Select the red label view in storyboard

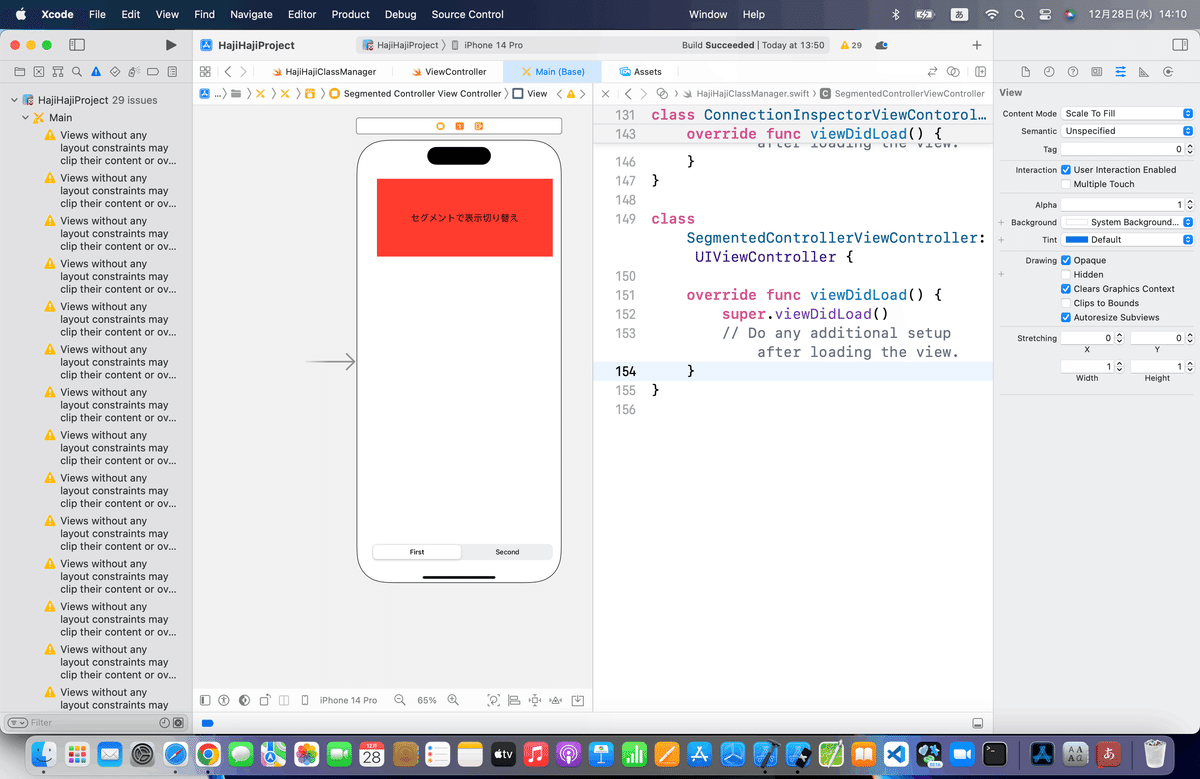[x=464, y=217]
